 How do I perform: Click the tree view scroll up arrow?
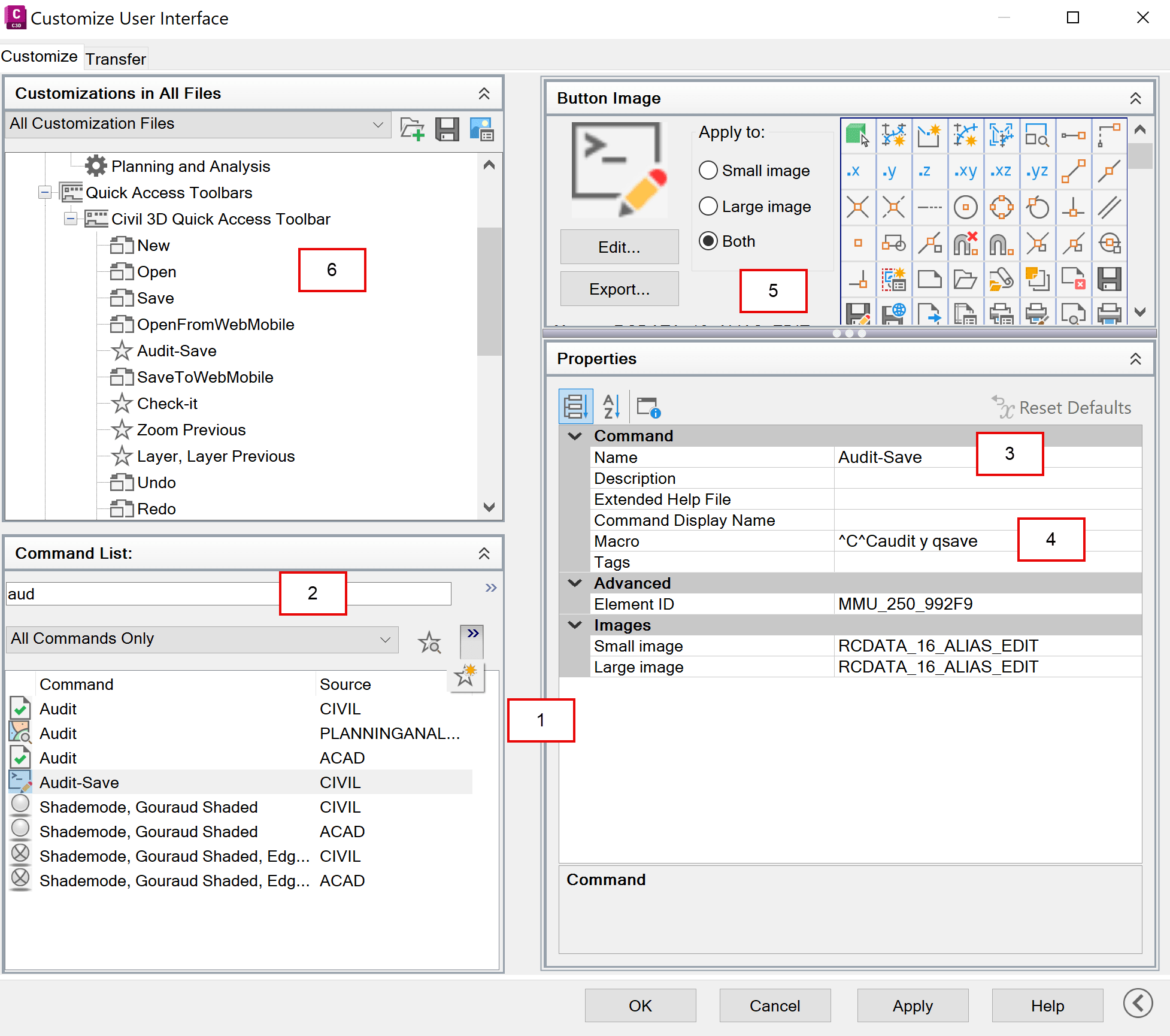click(x=489, y=165)
